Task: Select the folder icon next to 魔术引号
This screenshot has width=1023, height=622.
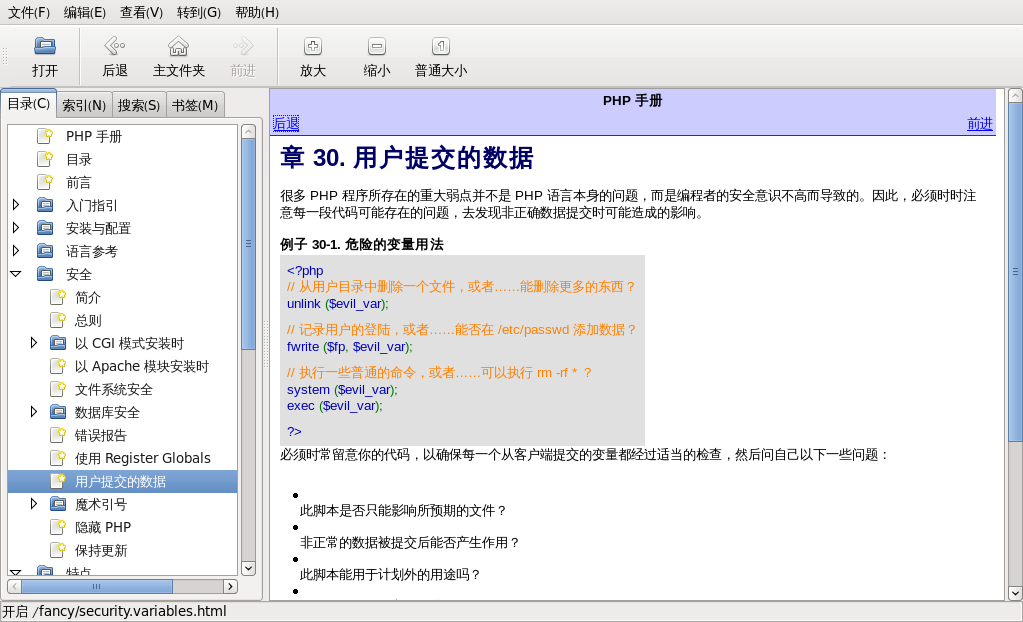Action: tap(58, 504)
